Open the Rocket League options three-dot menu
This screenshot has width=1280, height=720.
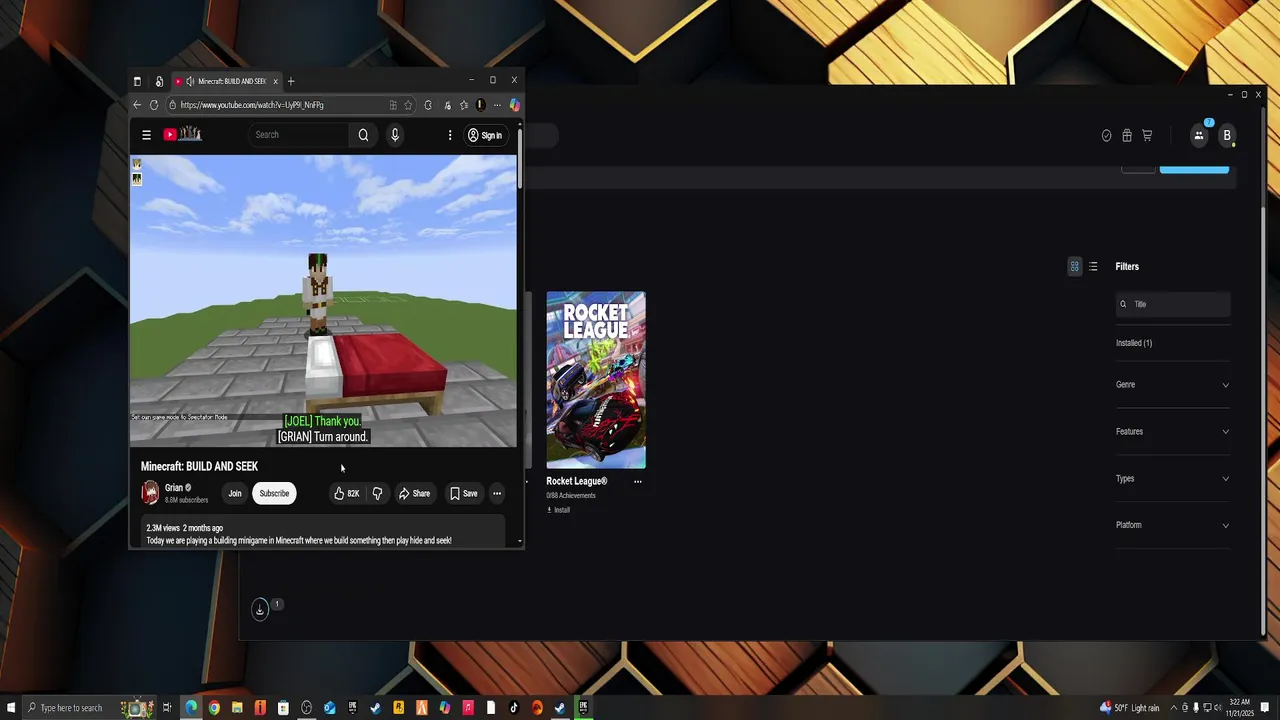coord(638,481)
